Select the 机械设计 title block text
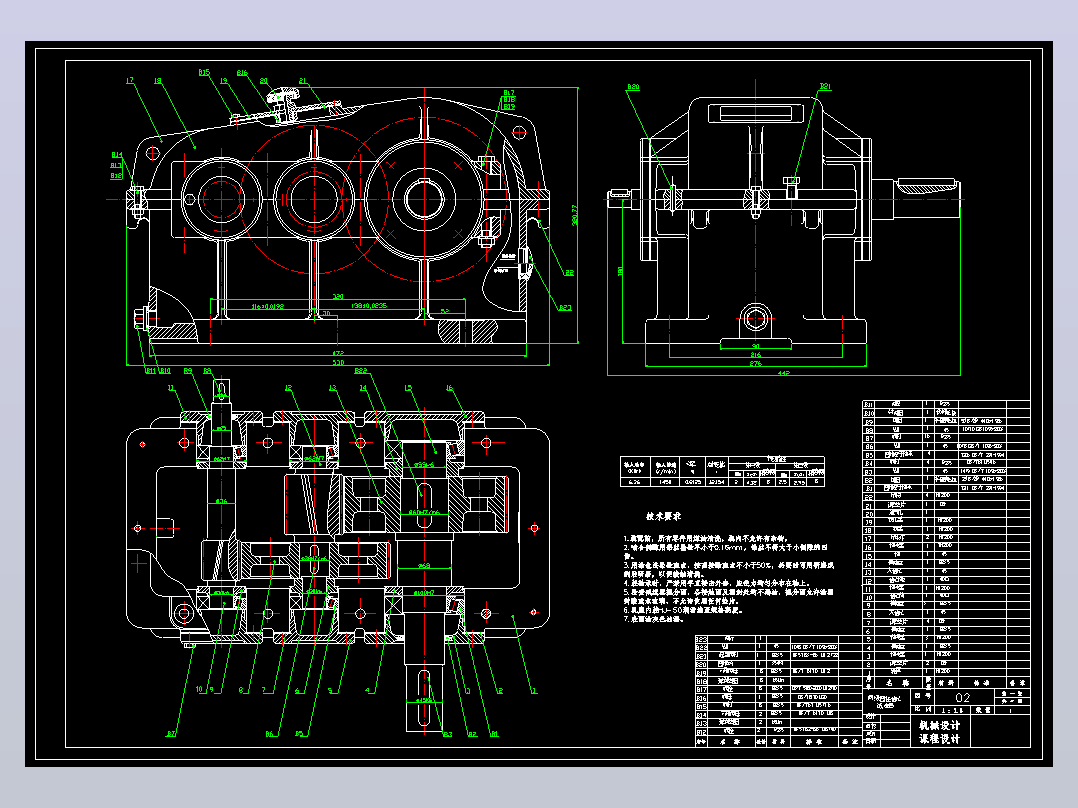This screenshot has height=808, width=1078. 940,725
